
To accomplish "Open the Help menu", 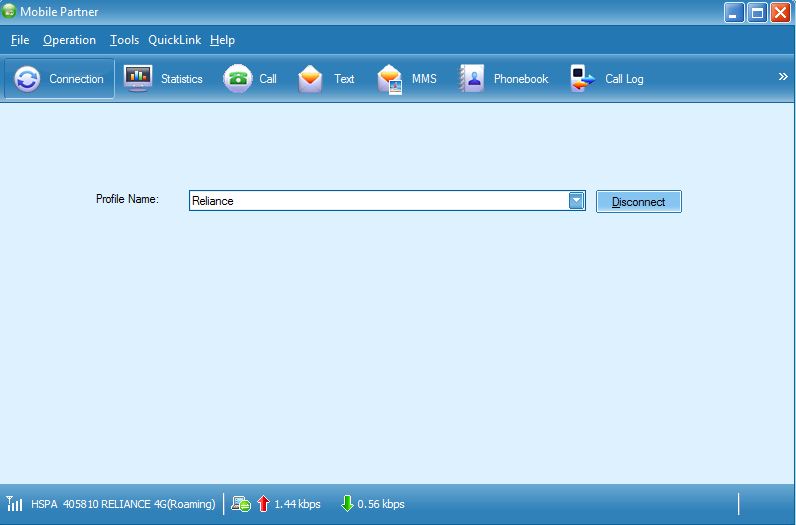I will coord(222,40).
